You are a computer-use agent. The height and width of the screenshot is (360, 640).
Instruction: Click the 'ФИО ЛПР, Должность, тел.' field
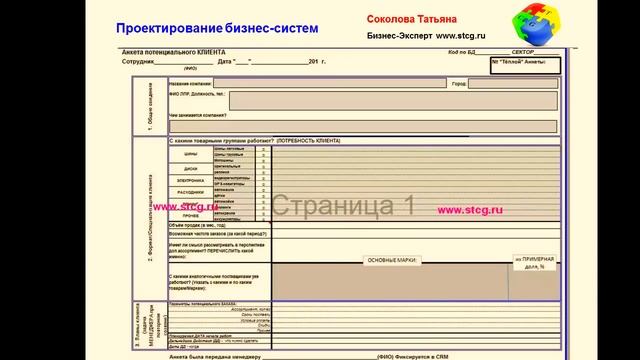(393, 101)
